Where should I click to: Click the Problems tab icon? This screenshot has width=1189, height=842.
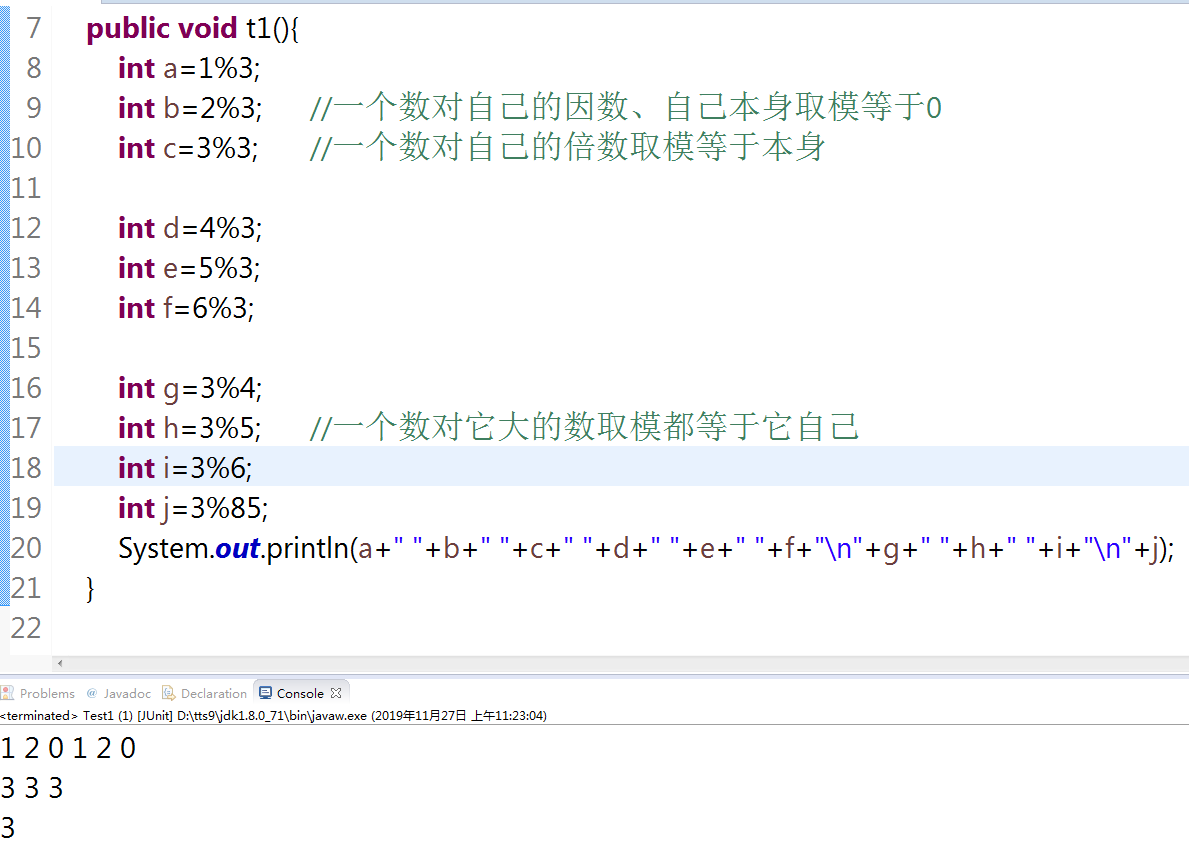click(8, 693)
